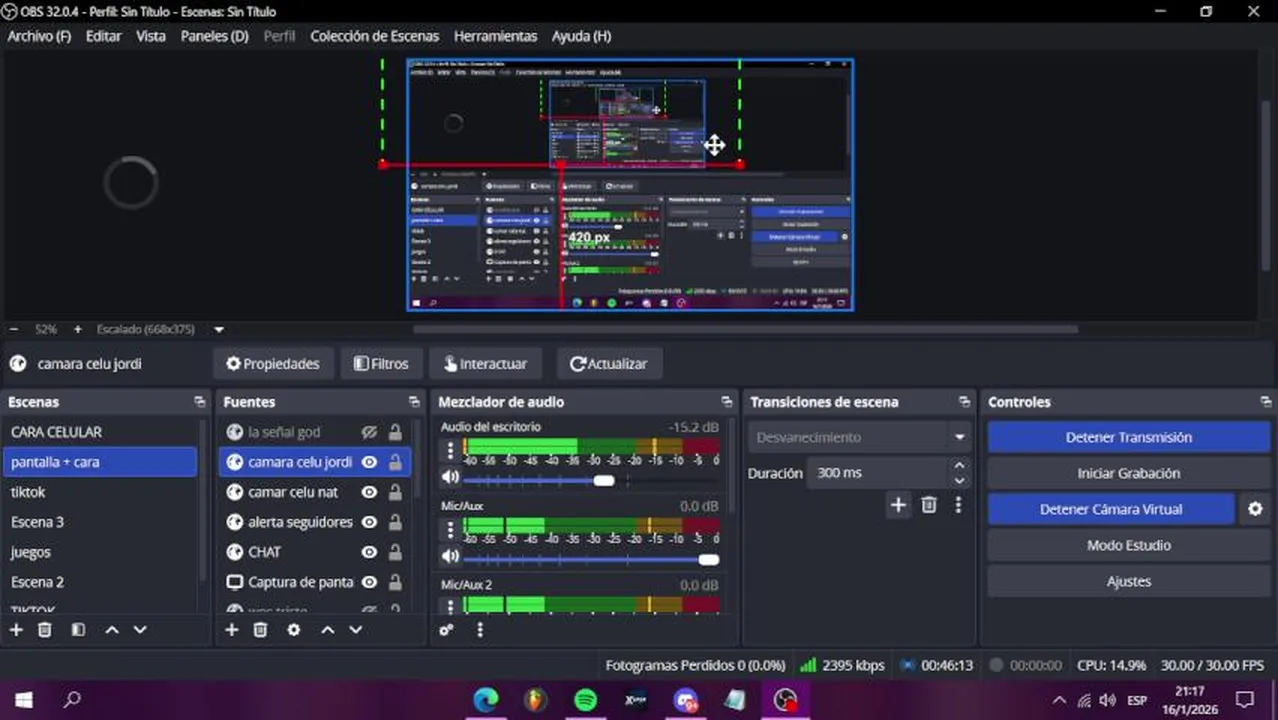1278x720 pixels.
Task: Open scene filters icon in the Escenas toolbar
Action: (x=78, y=630)
